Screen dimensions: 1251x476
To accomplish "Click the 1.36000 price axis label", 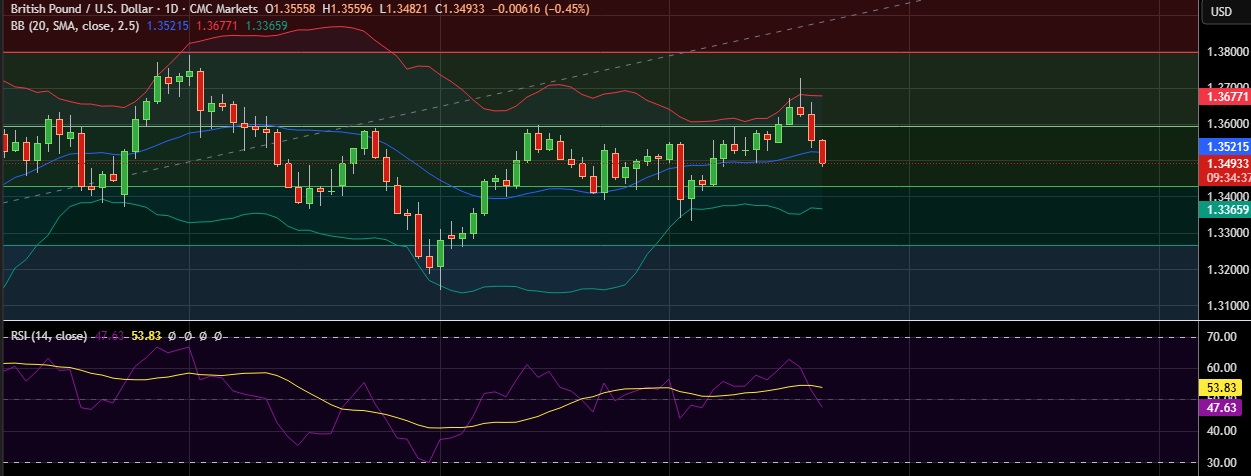I will [x=1227, y=124].
